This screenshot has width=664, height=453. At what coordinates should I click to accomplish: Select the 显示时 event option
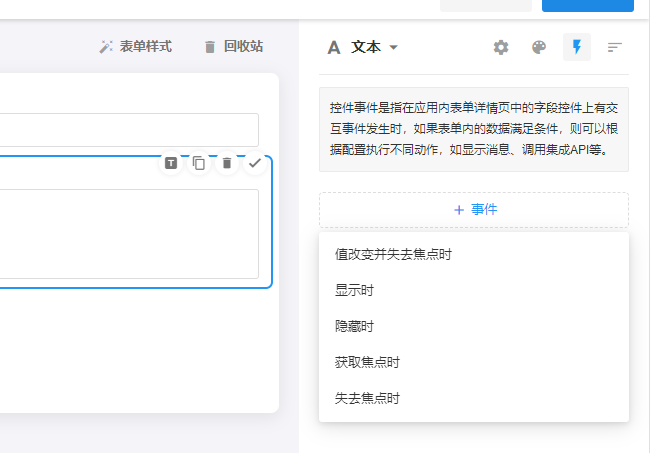pos(354,290)
